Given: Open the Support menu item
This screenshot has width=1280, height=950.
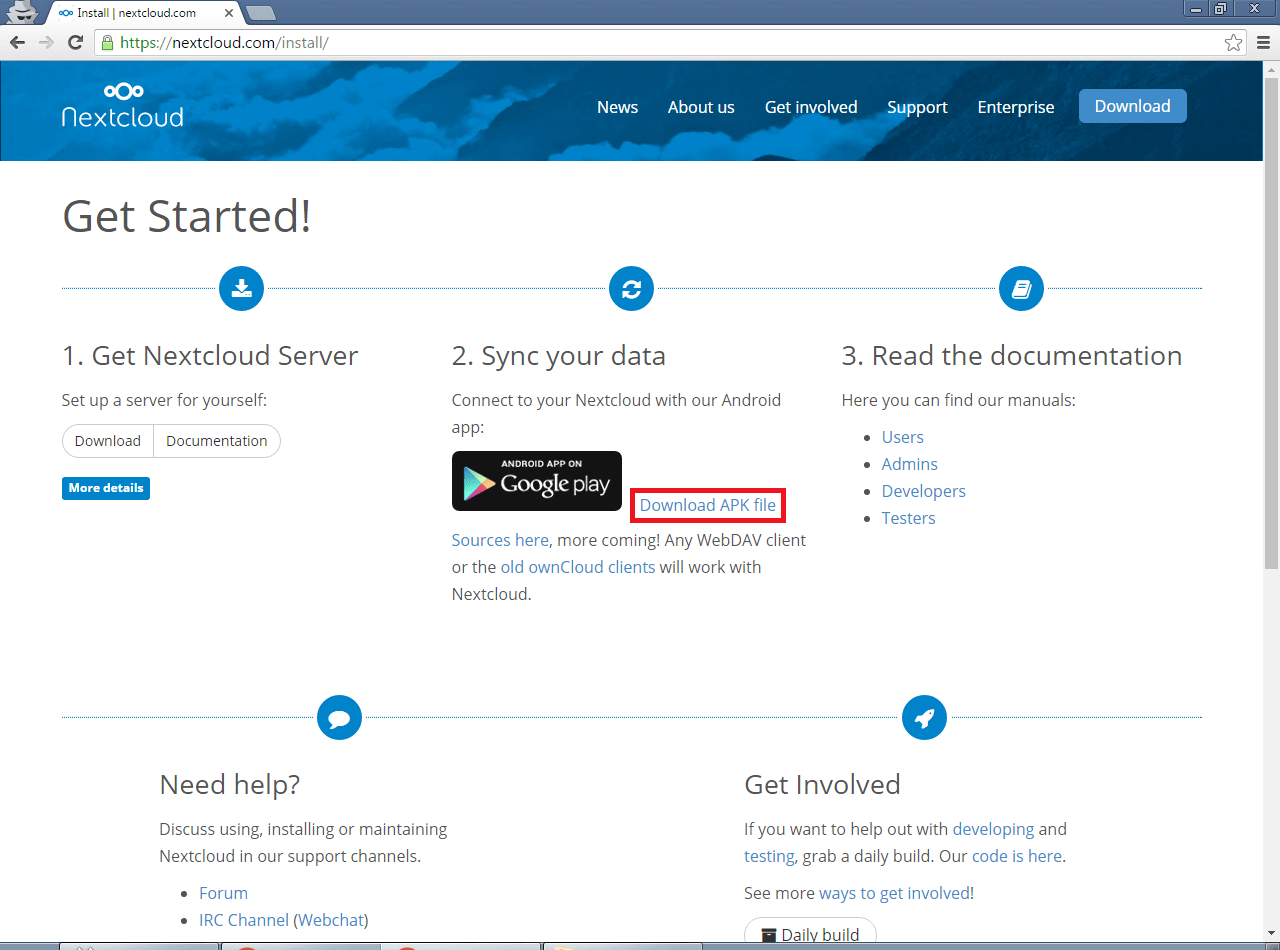Looking at the screenshot, I should point(917,107).
